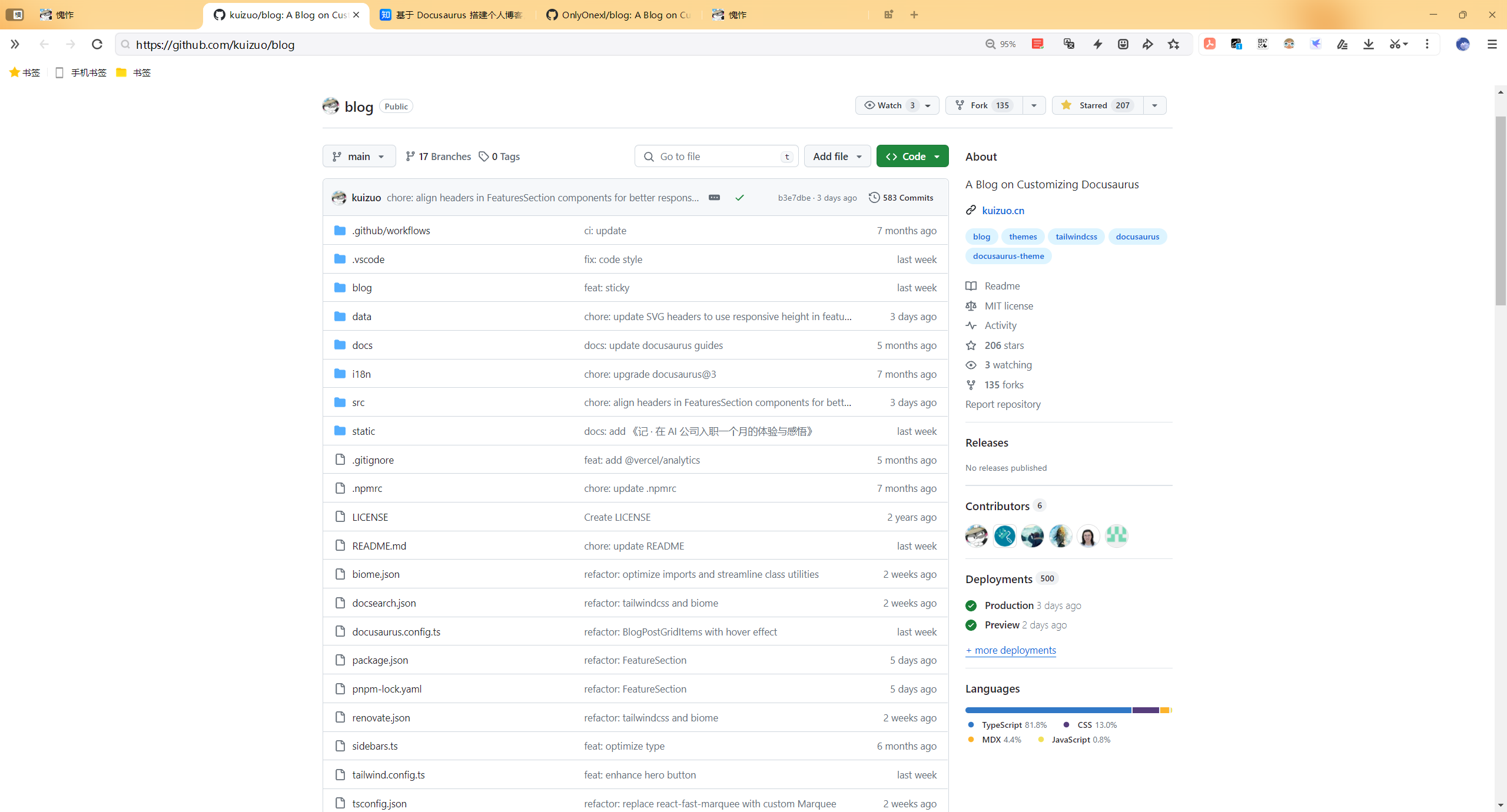Open the .github/workflows folder

click(x=391, y=231)
